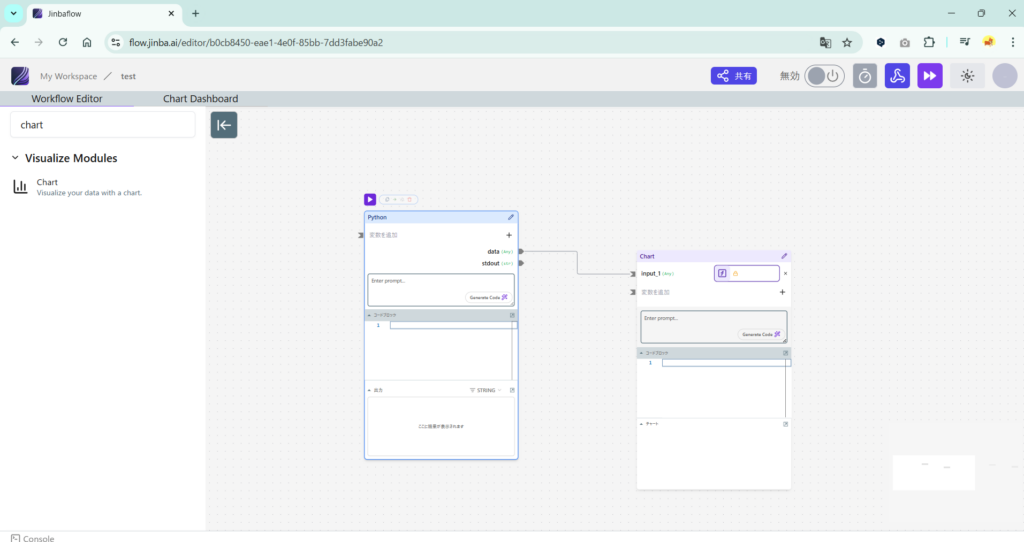1024x542 pixels.
Task: Select the Workflow Editor tab
Action: click(x=66, y=99)
